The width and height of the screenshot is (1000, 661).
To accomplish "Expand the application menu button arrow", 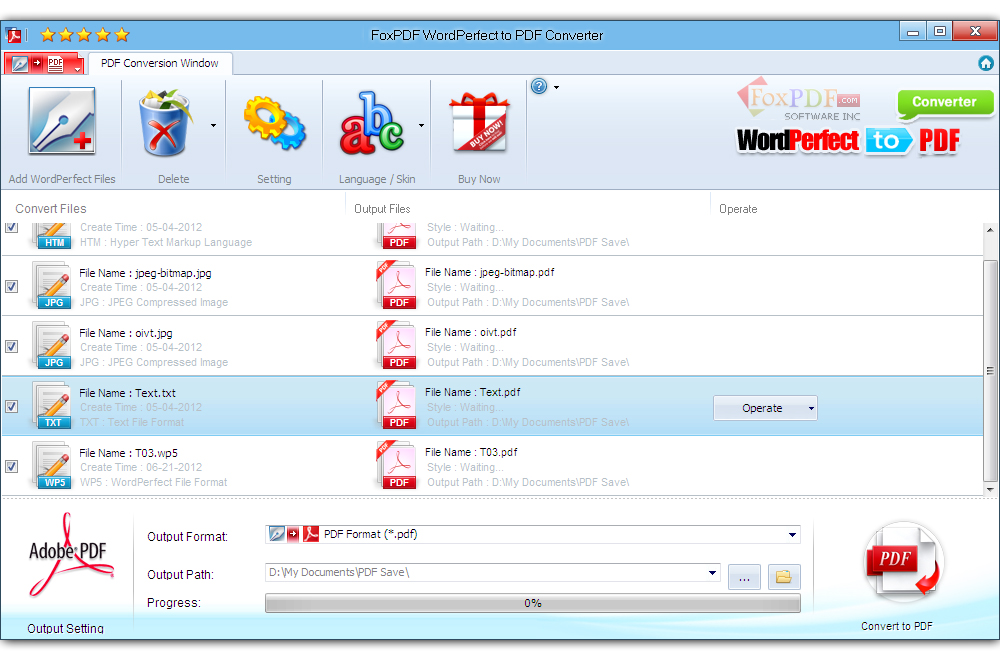I will click(77, 69).
